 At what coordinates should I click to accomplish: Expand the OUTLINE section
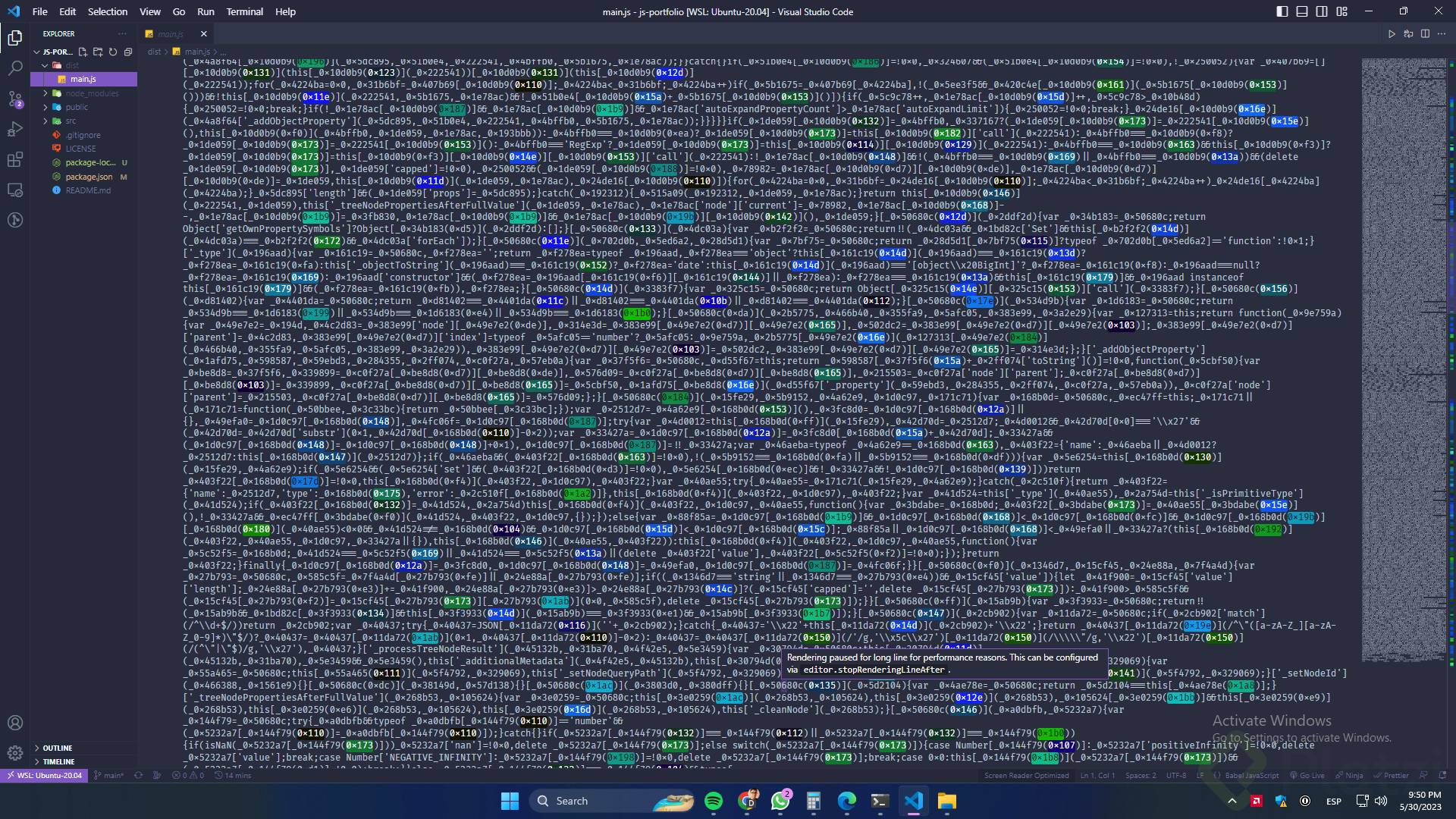(58, 748)
